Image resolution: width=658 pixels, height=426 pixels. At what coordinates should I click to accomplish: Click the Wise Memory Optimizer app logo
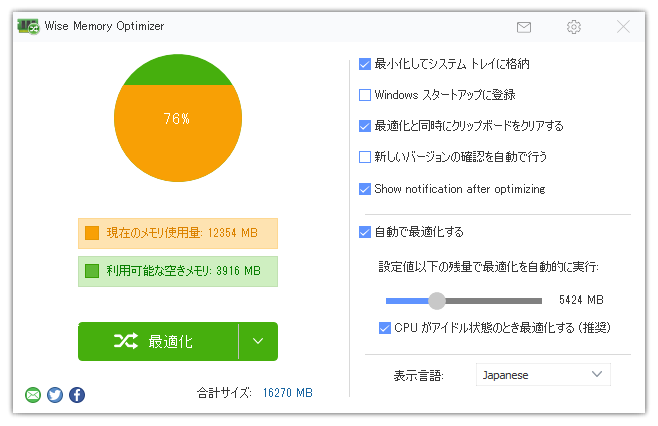pyautogui.click(x=28, y=26)
